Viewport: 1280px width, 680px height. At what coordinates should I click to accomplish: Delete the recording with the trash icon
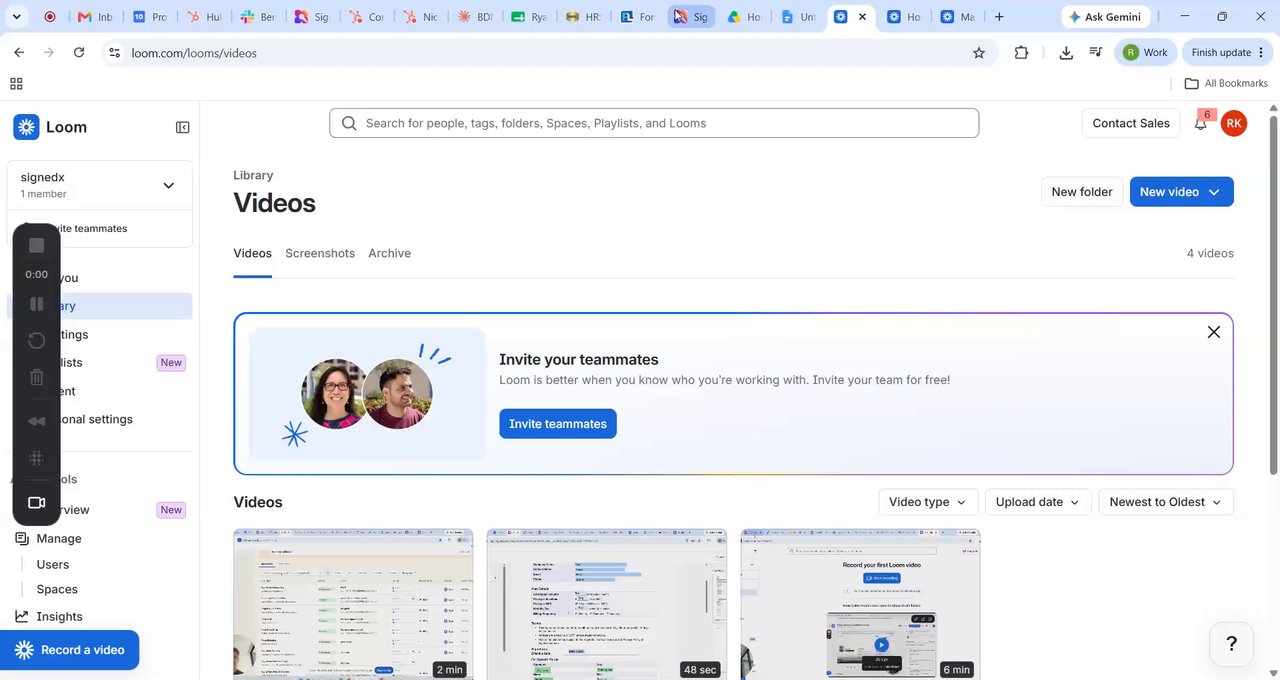click(x=37, y=377)
